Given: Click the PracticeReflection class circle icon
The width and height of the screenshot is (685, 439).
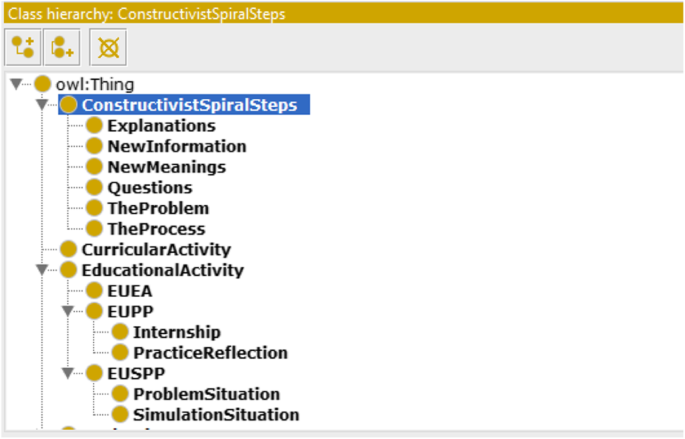Looking at the screenshot, I should coord(120,352).
